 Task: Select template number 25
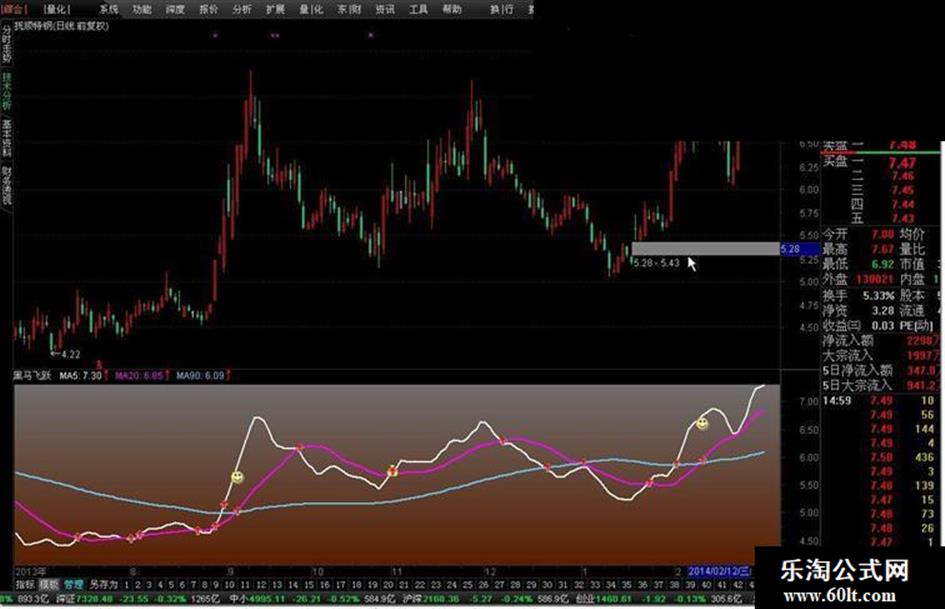467,584
